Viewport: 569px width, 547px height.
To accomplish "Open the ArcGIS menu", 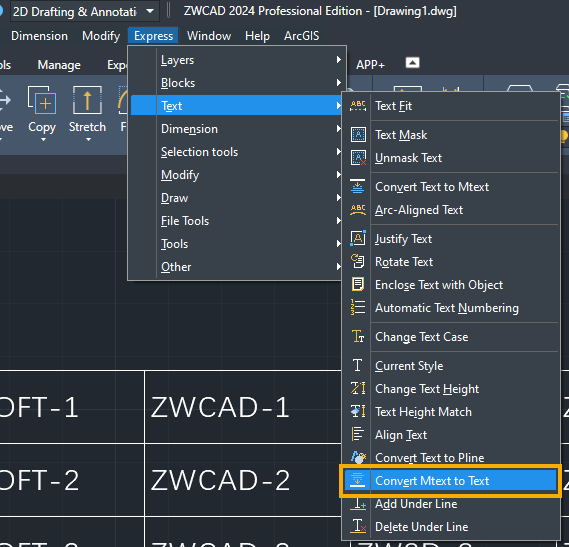I will (x=302, y=36).
